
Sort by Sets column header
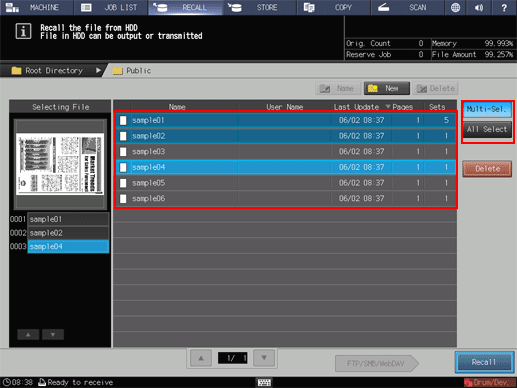tap(437, 107)
